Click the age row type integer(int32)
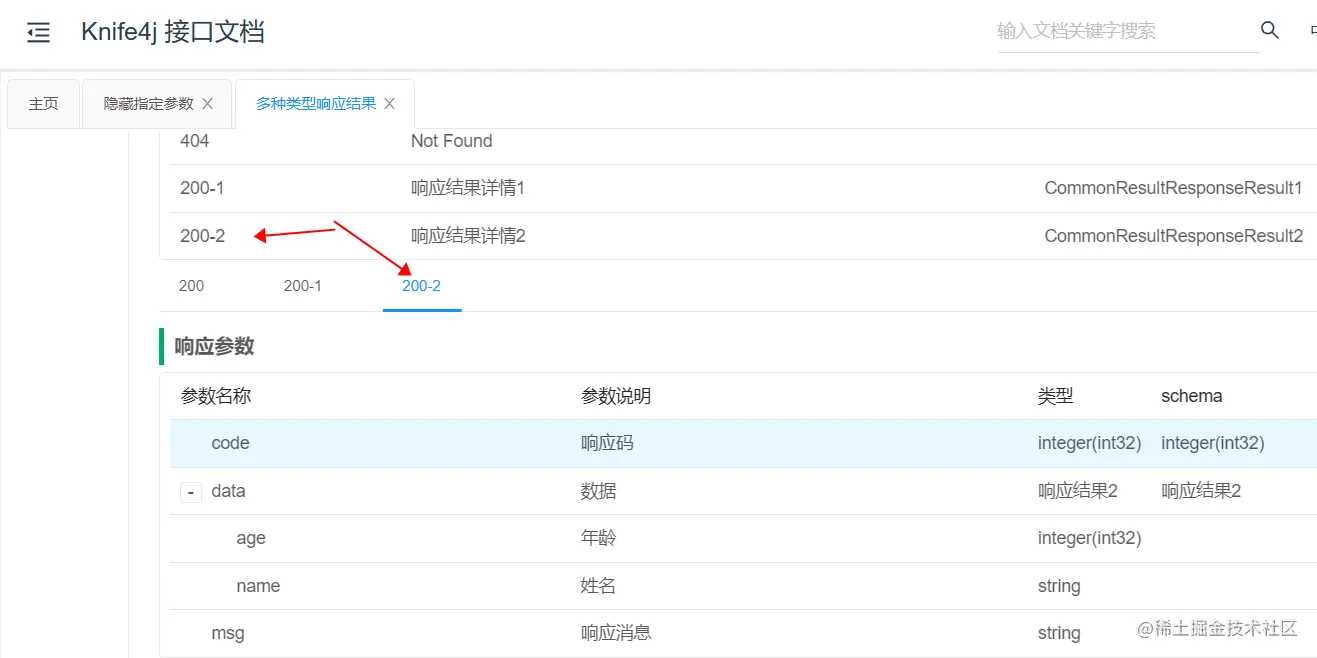The height and width of the screenshot is (658, 1317). click(x=1090, y=538)
